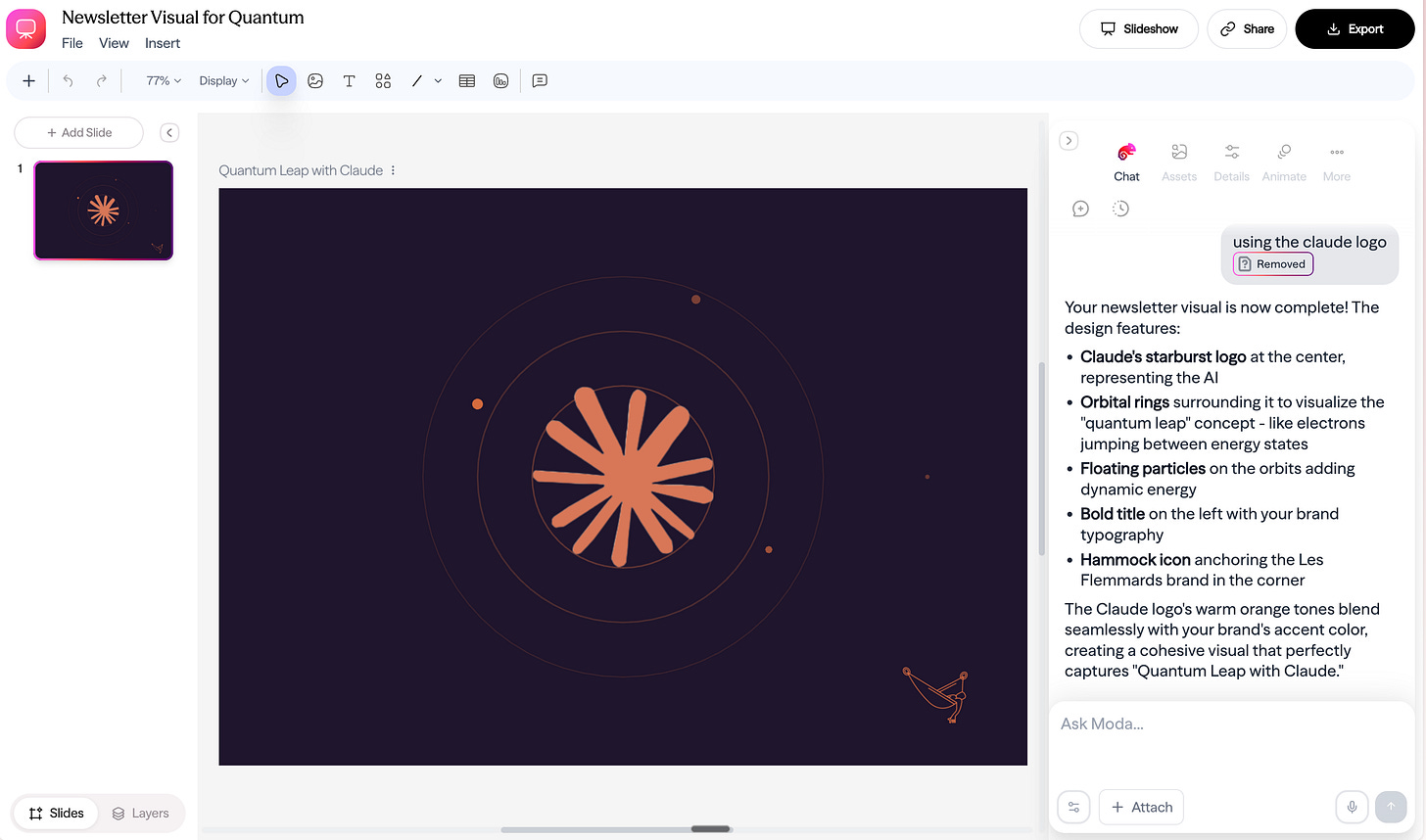The height and width of the screenshot is (840, 1426).
Task: Select the Claude starburst logo on canvas
Action: click(623, 477)
